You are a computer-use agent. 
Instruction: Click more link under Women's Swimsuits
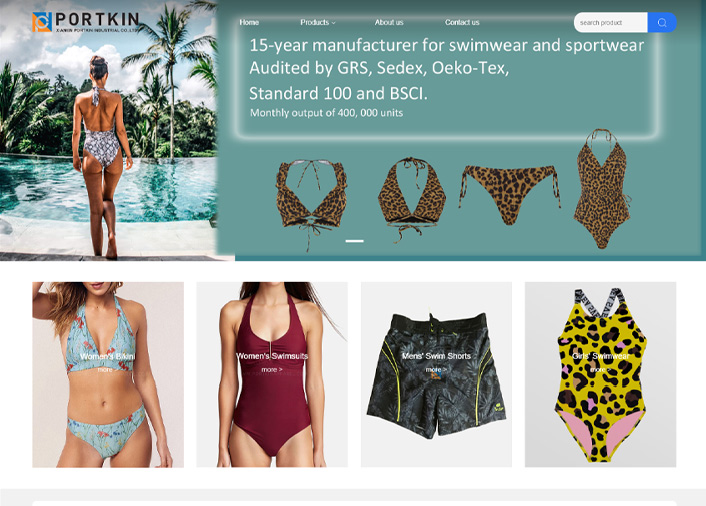pos(272,370)
